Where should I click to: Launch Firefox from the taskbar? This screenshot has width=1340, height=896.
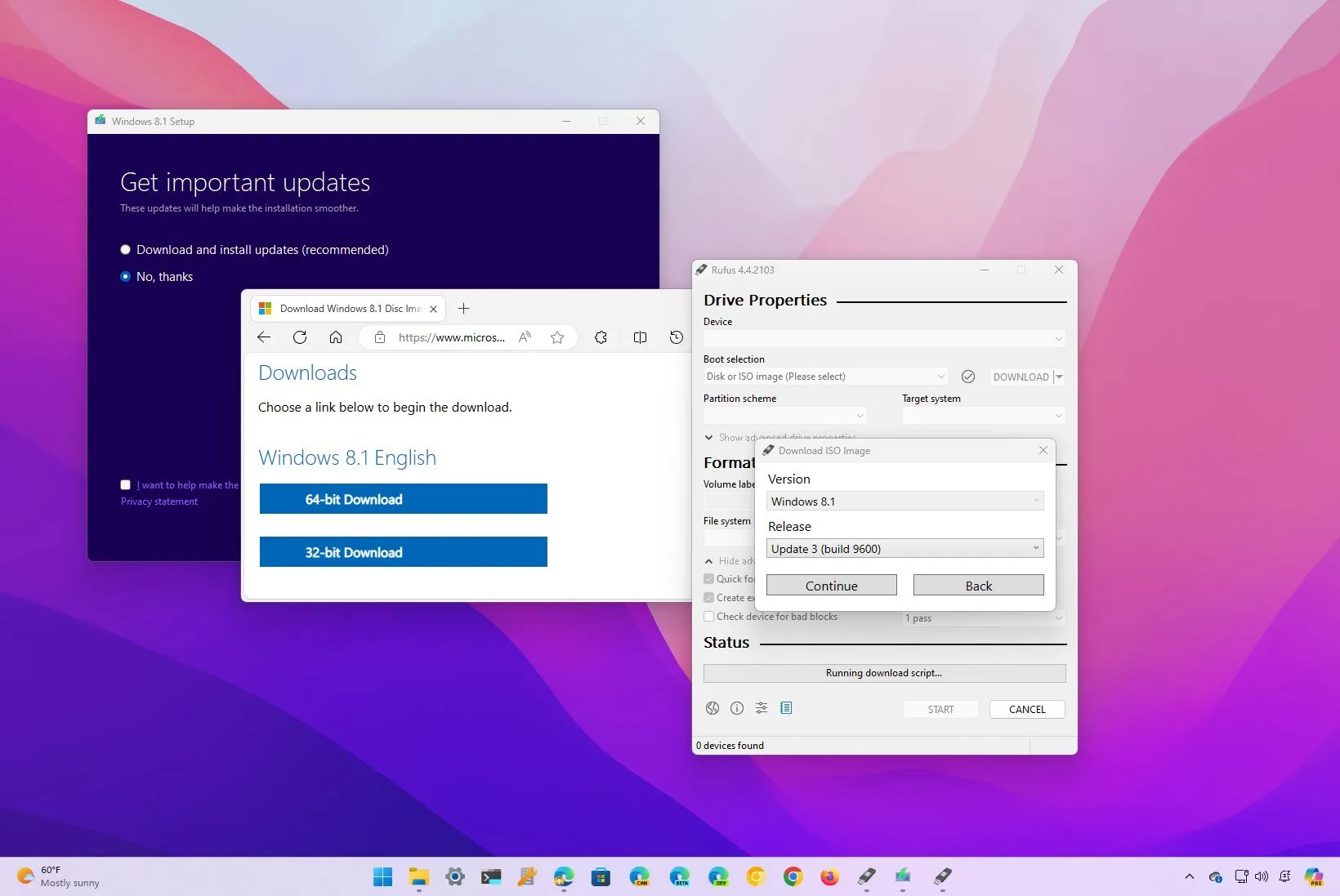829,876
